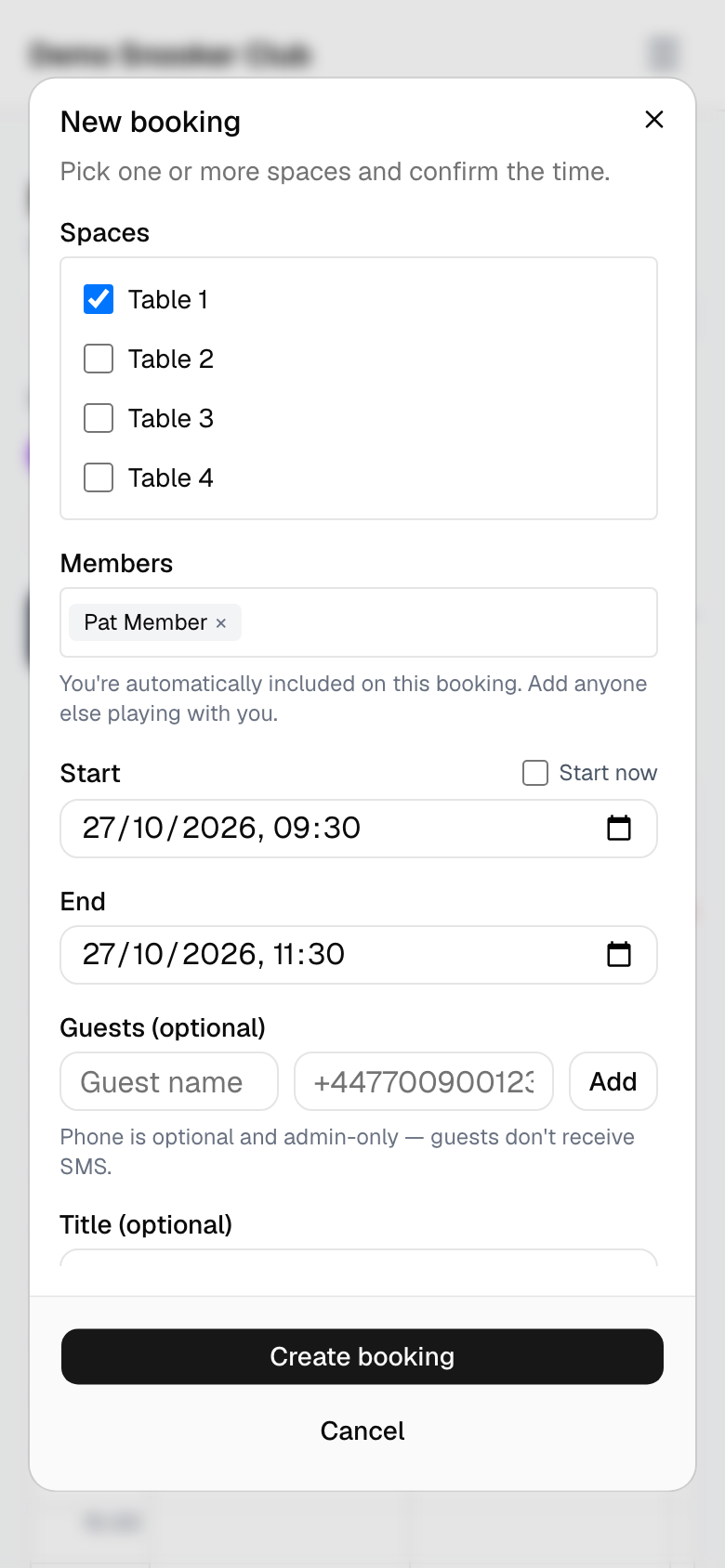
Task: Click the Table 2 label
Action: [x=171, y=359]
